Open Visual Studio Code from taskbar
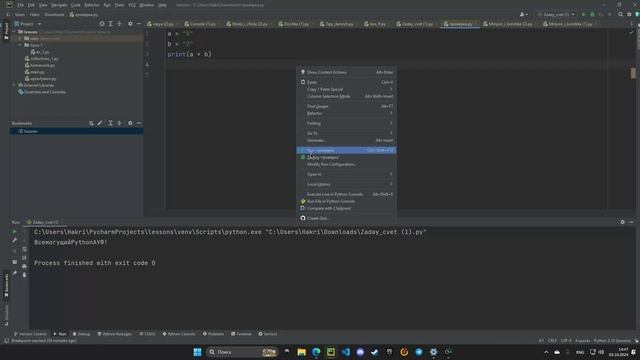The image size is (640, 360). click(x=346, y=352)
